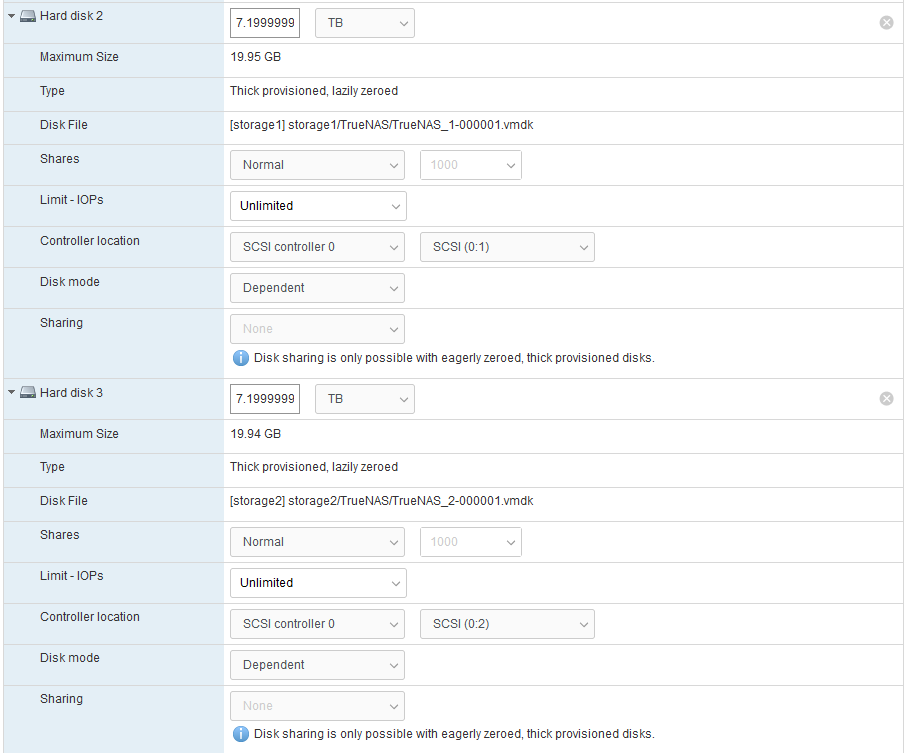Click Limit - IOPs label under Hard disk 2

(72, 200)
